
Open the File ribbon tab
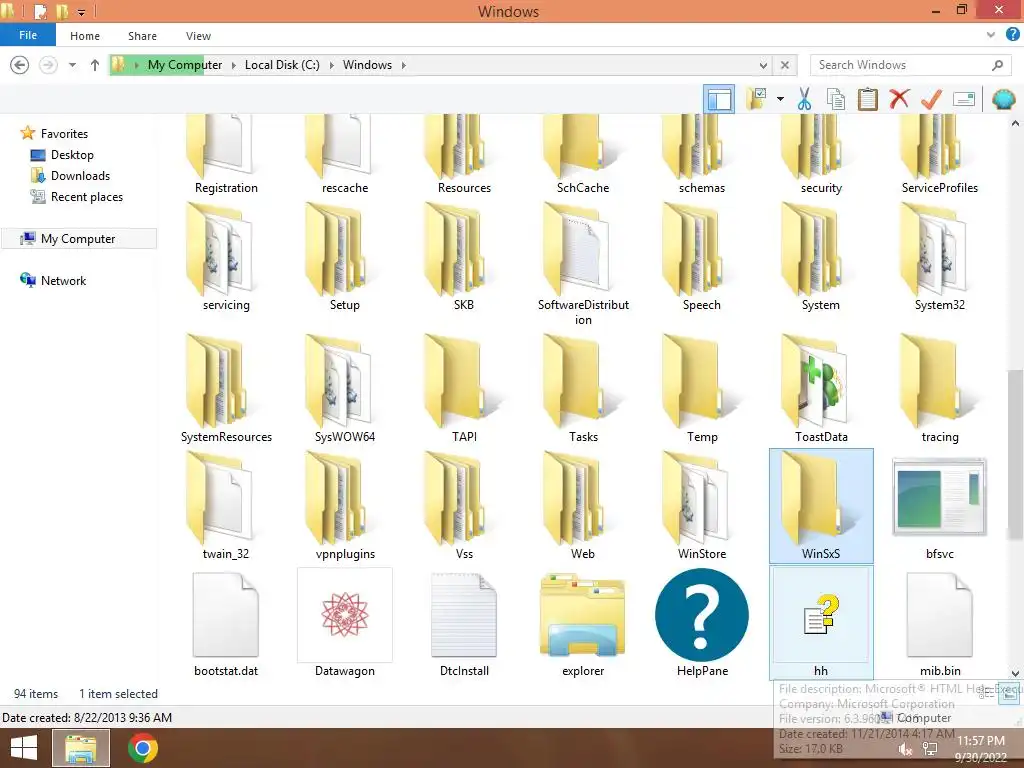point(28,35)
